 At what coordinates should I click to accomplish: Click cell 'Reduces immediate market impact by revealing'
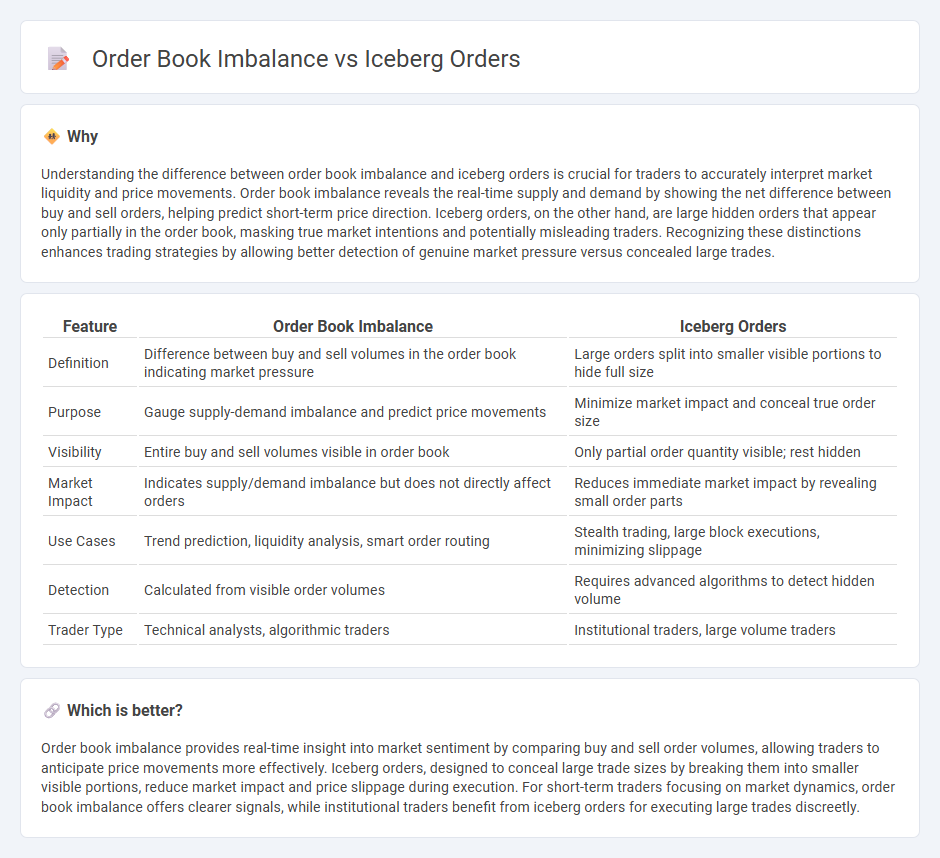point(733,492)
